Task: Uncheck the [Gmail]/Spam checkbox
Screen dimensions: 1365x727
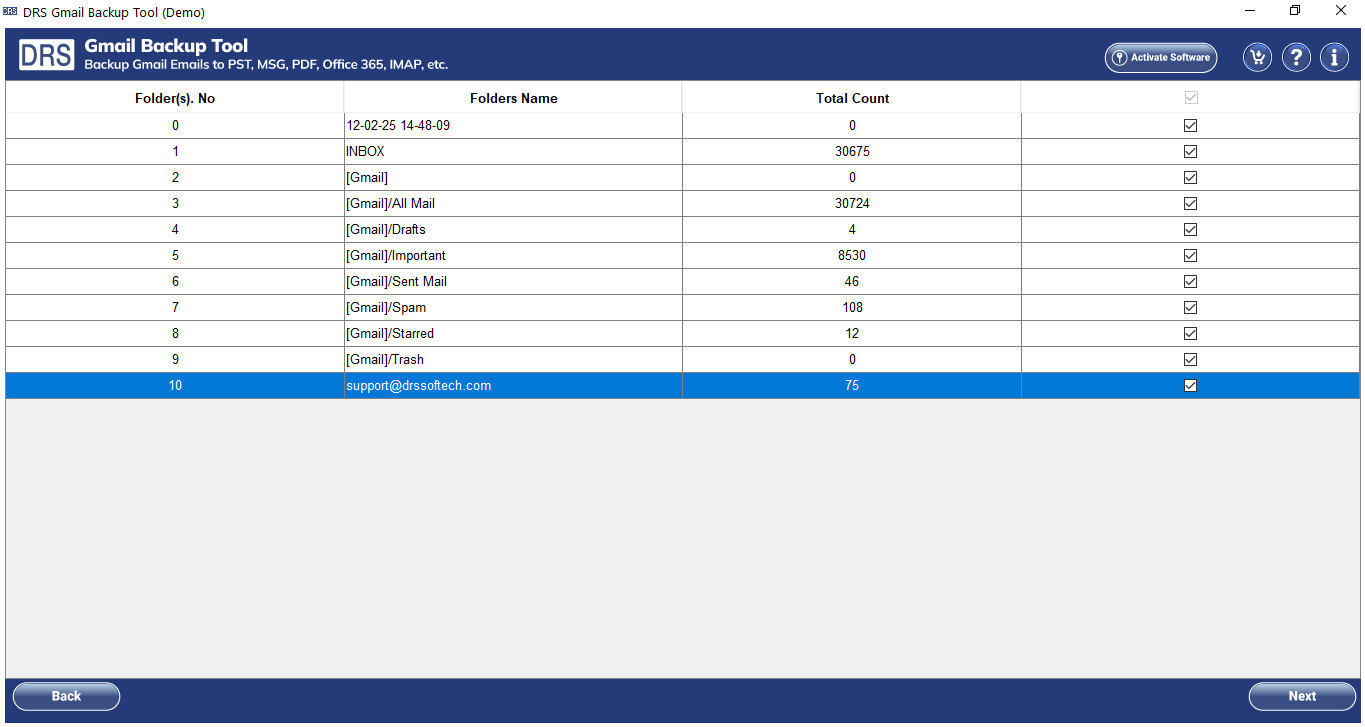Action: [x=1190, y=308]
